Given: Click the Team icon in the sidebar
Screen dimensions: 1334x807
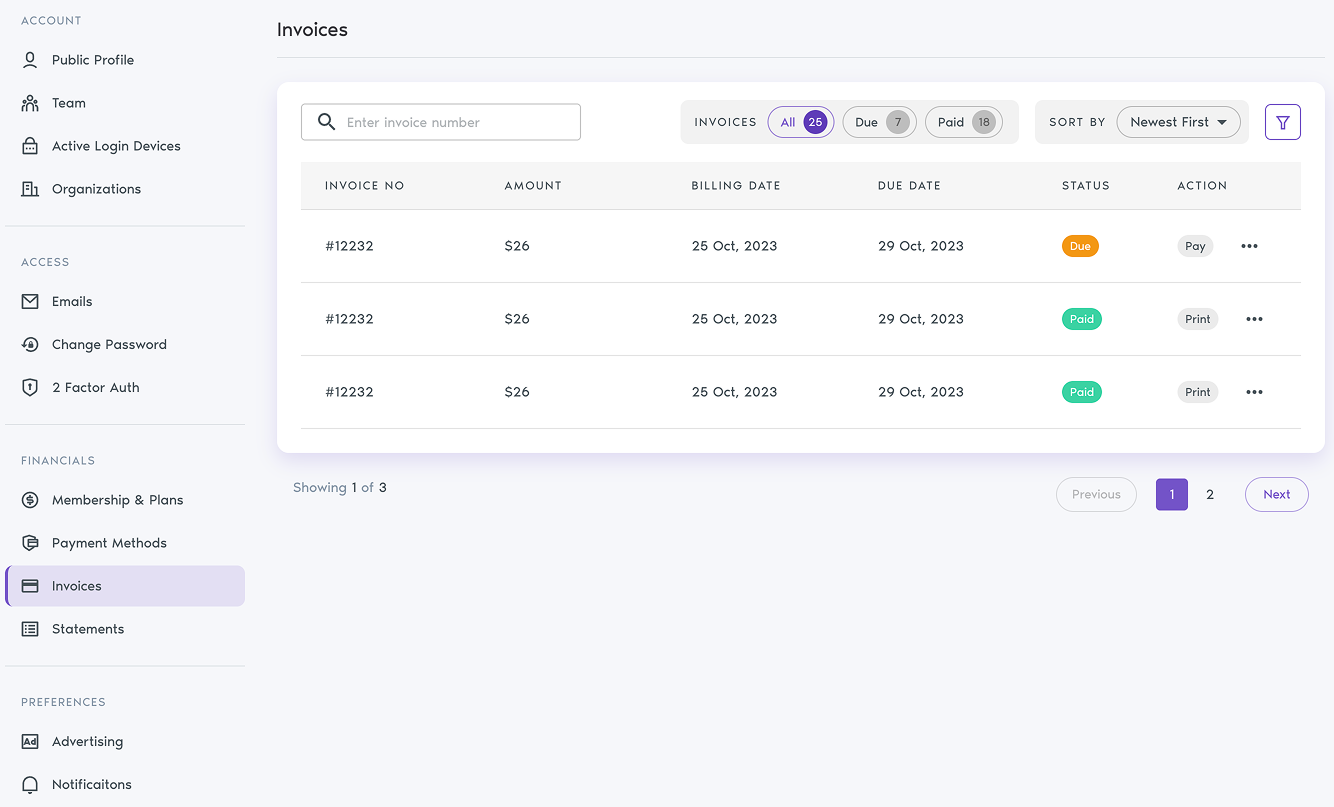Looking at the screenshot, I should (x=29, y=102).
